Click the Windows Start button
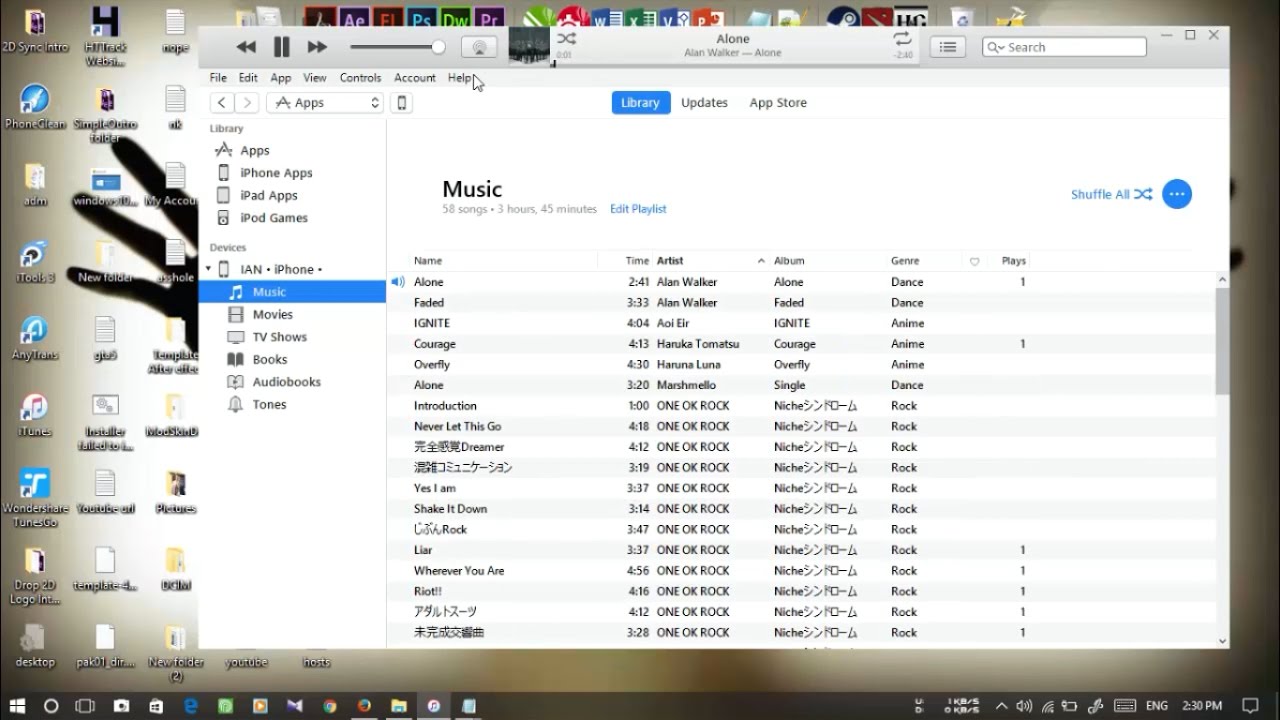1280x720 pixels. (x=17, y=706)
